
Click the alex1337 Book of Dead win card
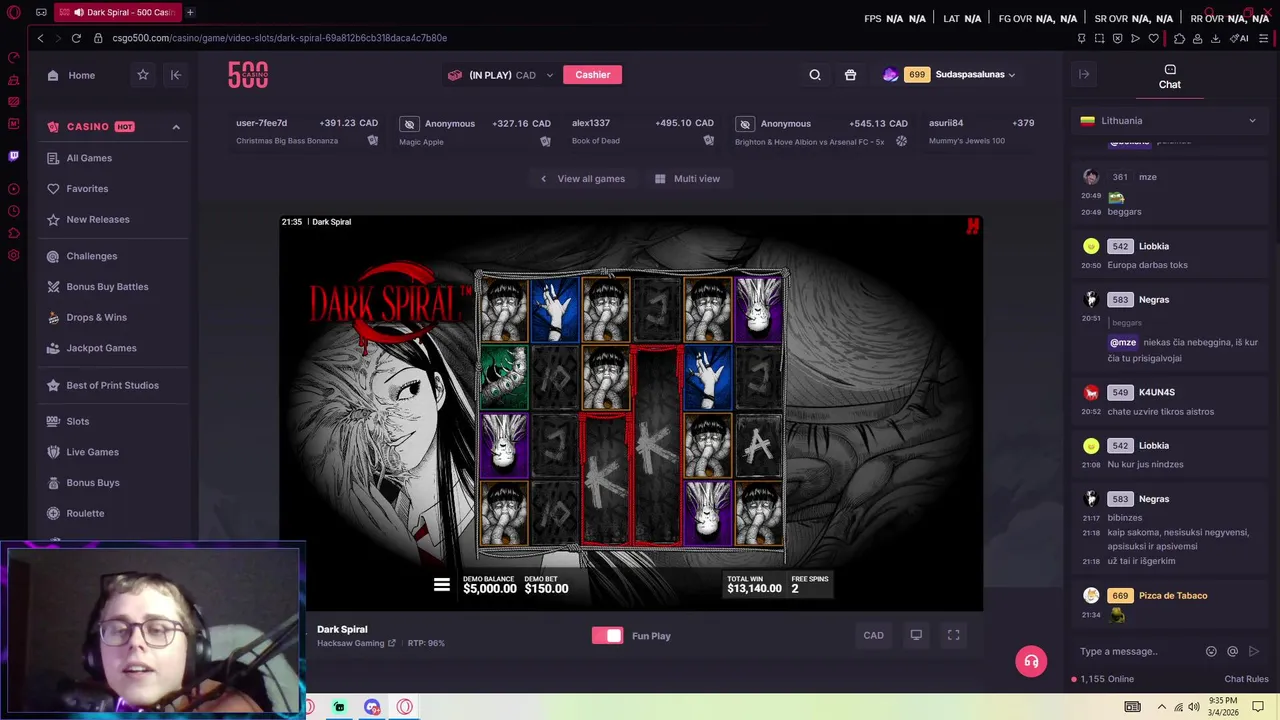click(x=642, y=131)
